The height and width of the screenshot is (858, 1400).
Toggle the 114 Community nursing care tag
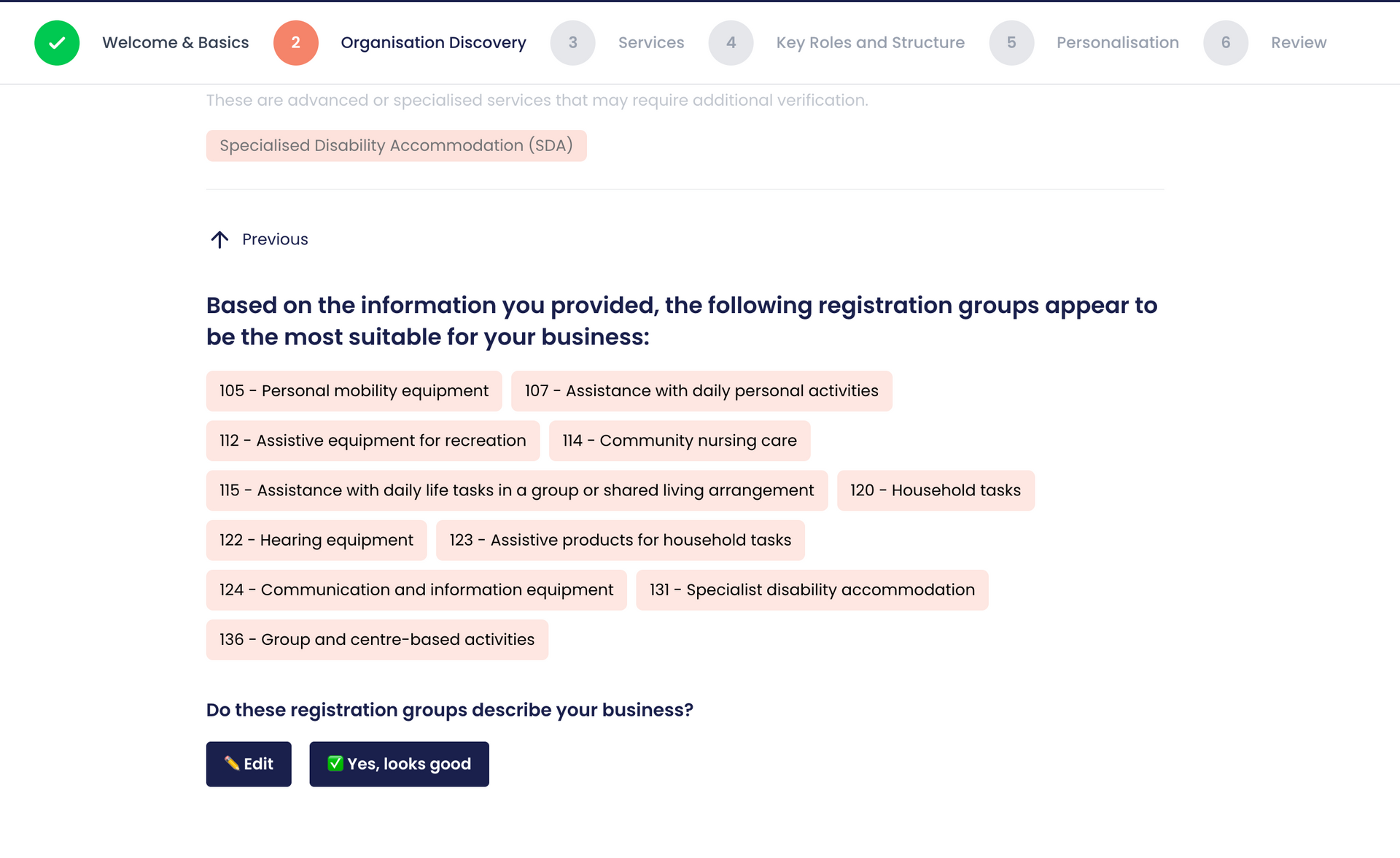click(679, 441)
